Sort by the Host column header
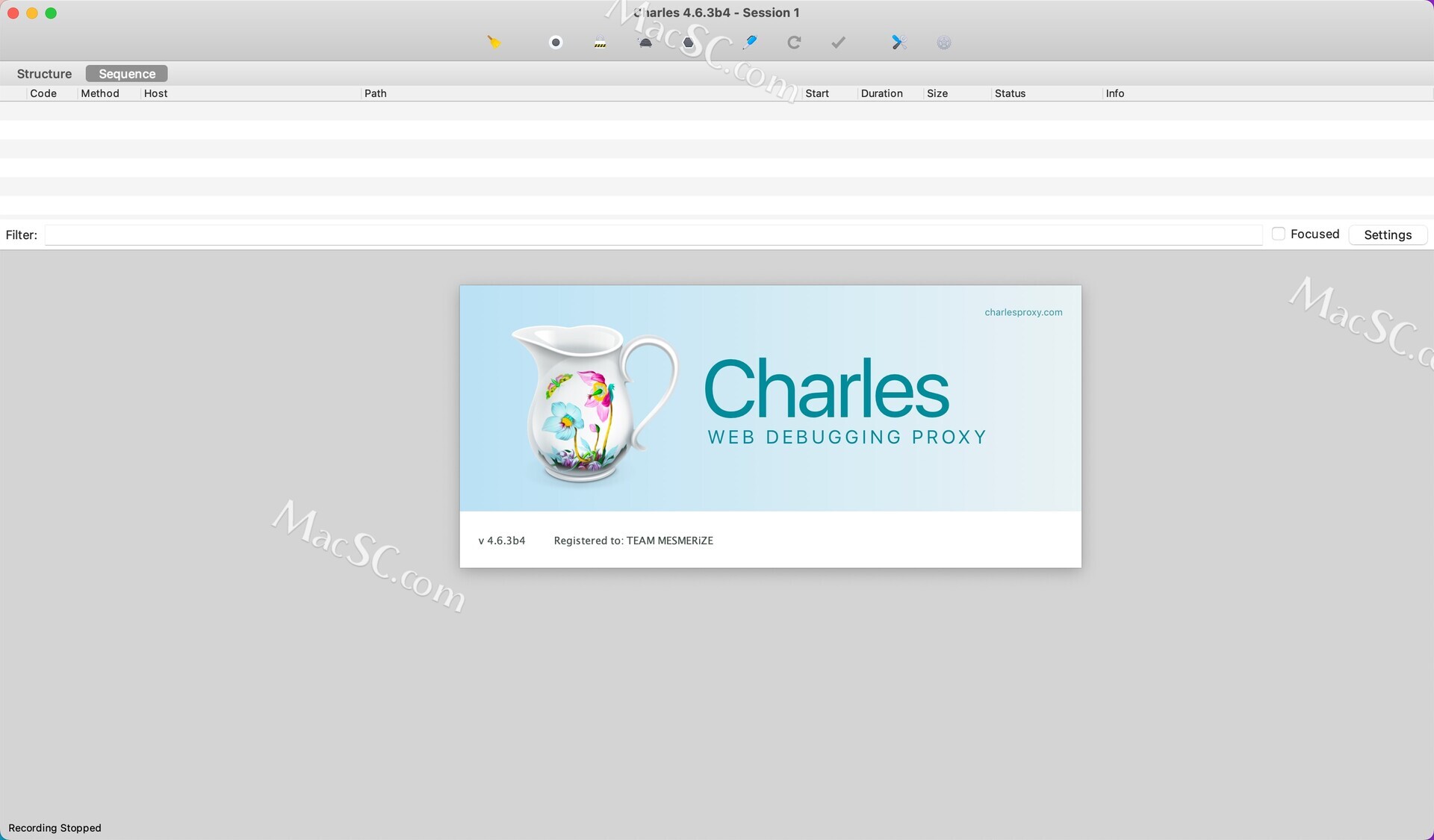Viewport: 1434px width, 840px height. tap(155, 93)
